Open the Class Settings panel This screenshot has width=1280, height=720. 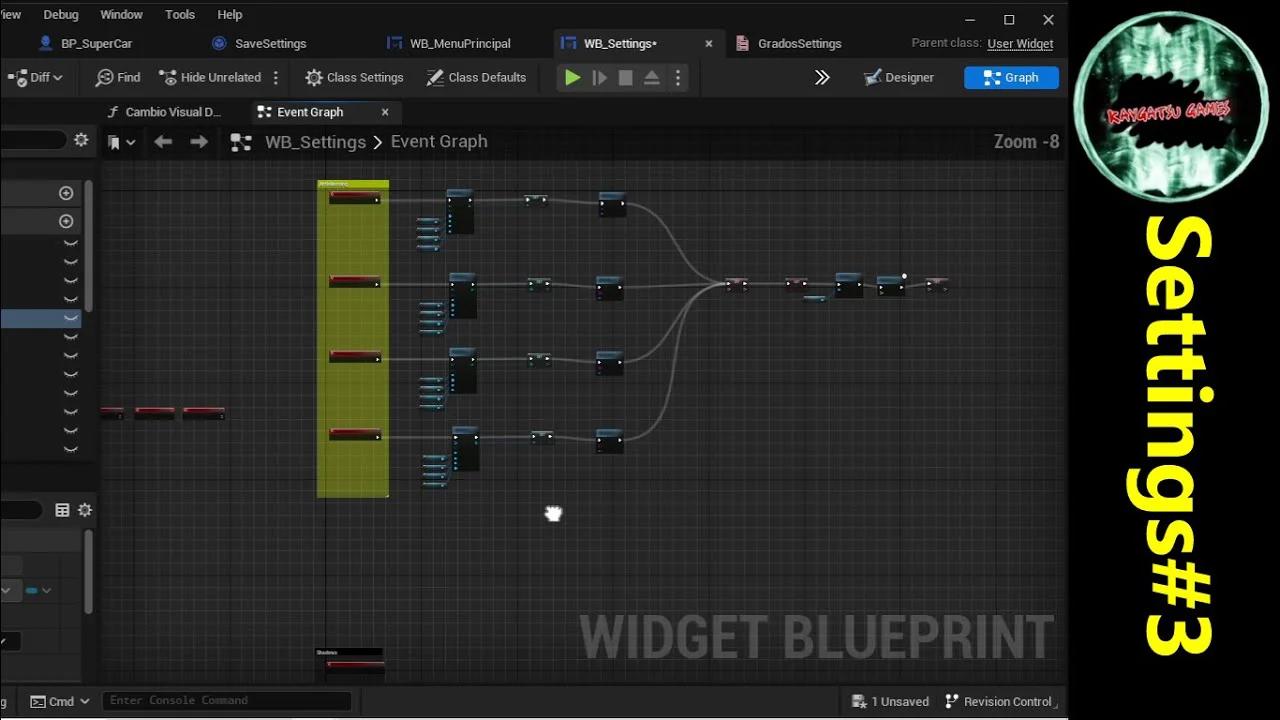[354, 77]
